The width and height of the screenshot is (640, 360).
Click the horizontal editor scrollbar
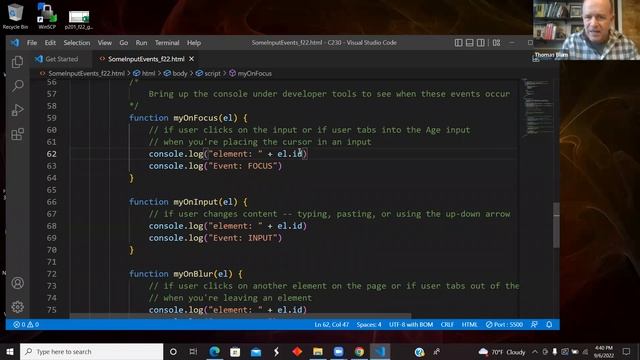pos(241,316)
